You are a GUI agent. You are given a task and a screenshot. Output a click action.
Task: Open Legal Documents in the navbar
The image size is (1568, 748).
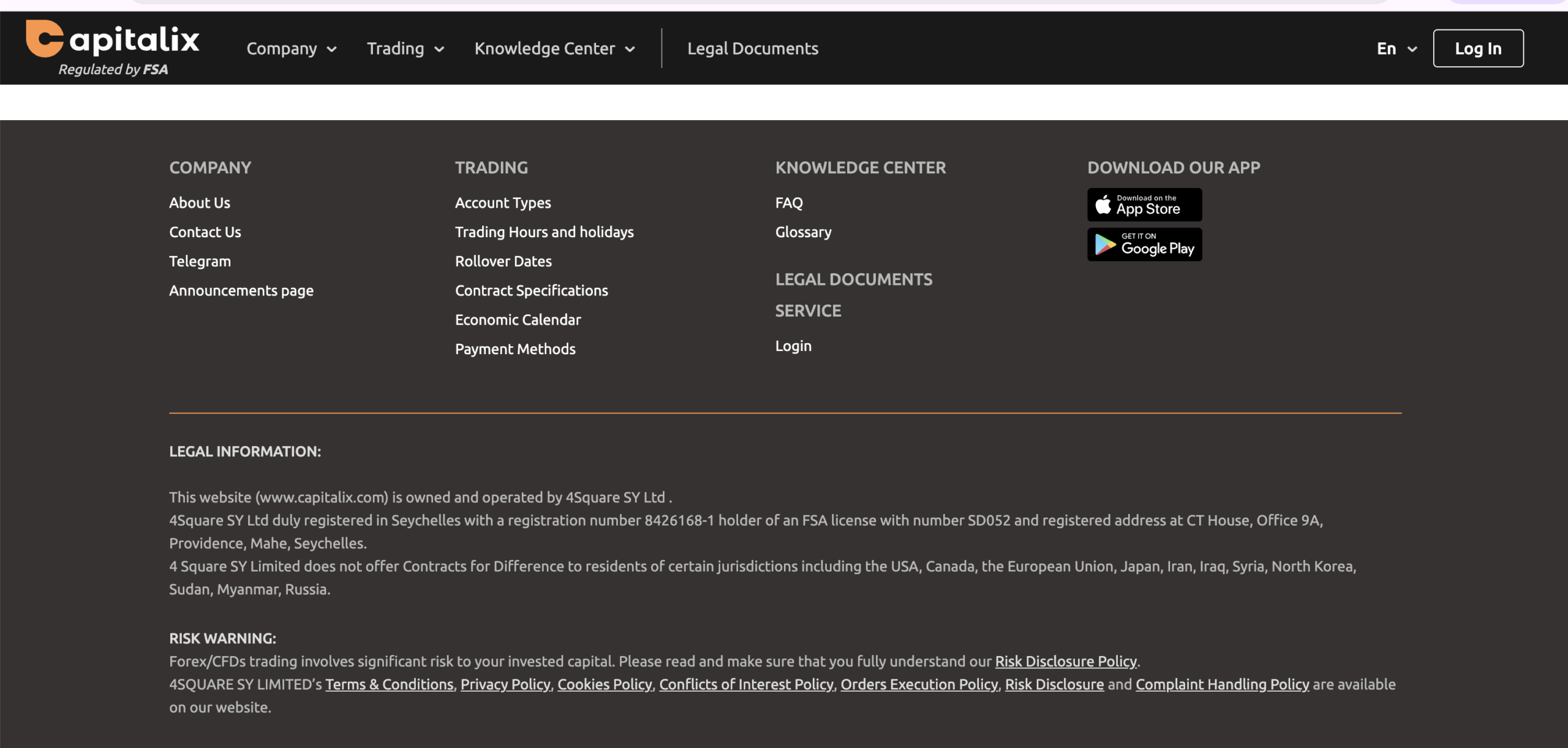coord(753,48)
